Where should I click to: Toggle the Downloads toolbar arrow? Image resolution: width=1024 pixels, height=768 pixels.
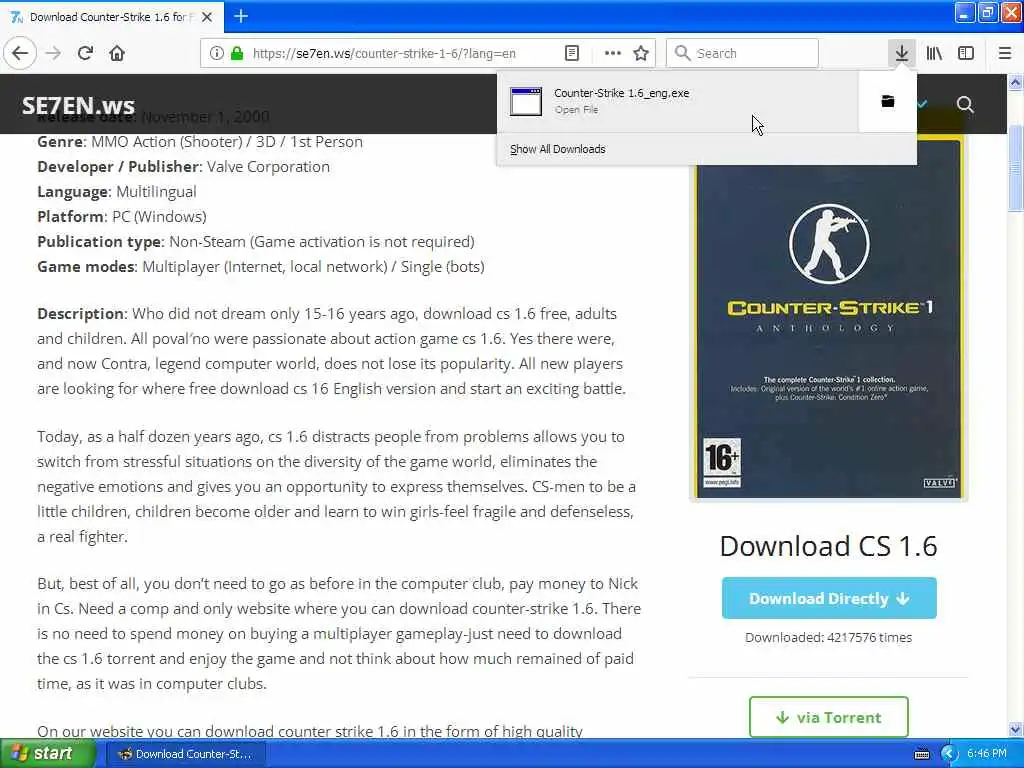[901, 53]
